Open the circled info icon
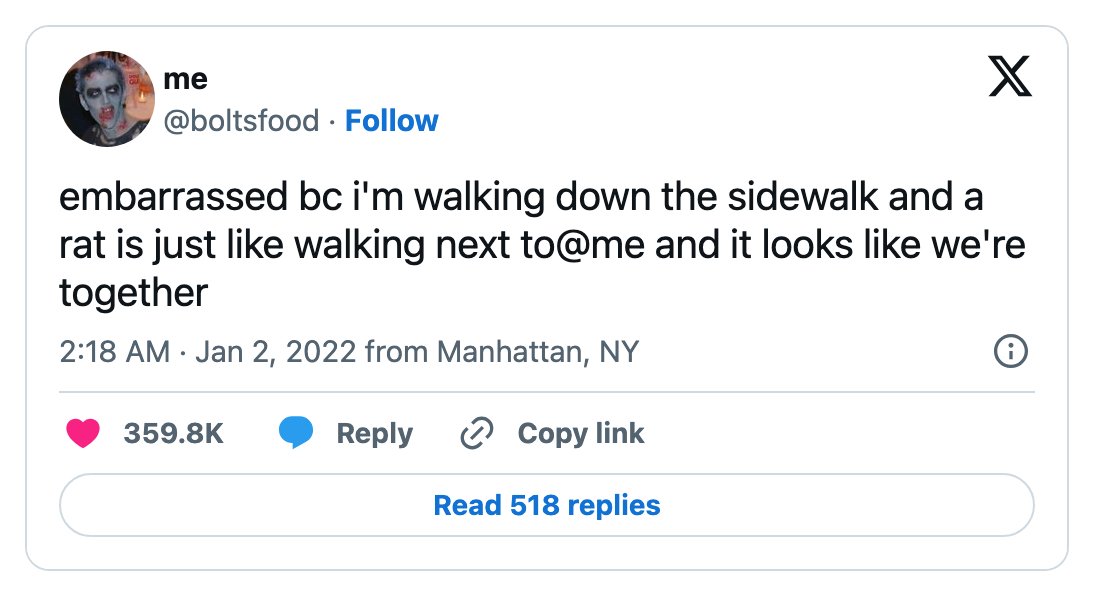Screen dimensions: 1105x603 [x=1011, y=351]
